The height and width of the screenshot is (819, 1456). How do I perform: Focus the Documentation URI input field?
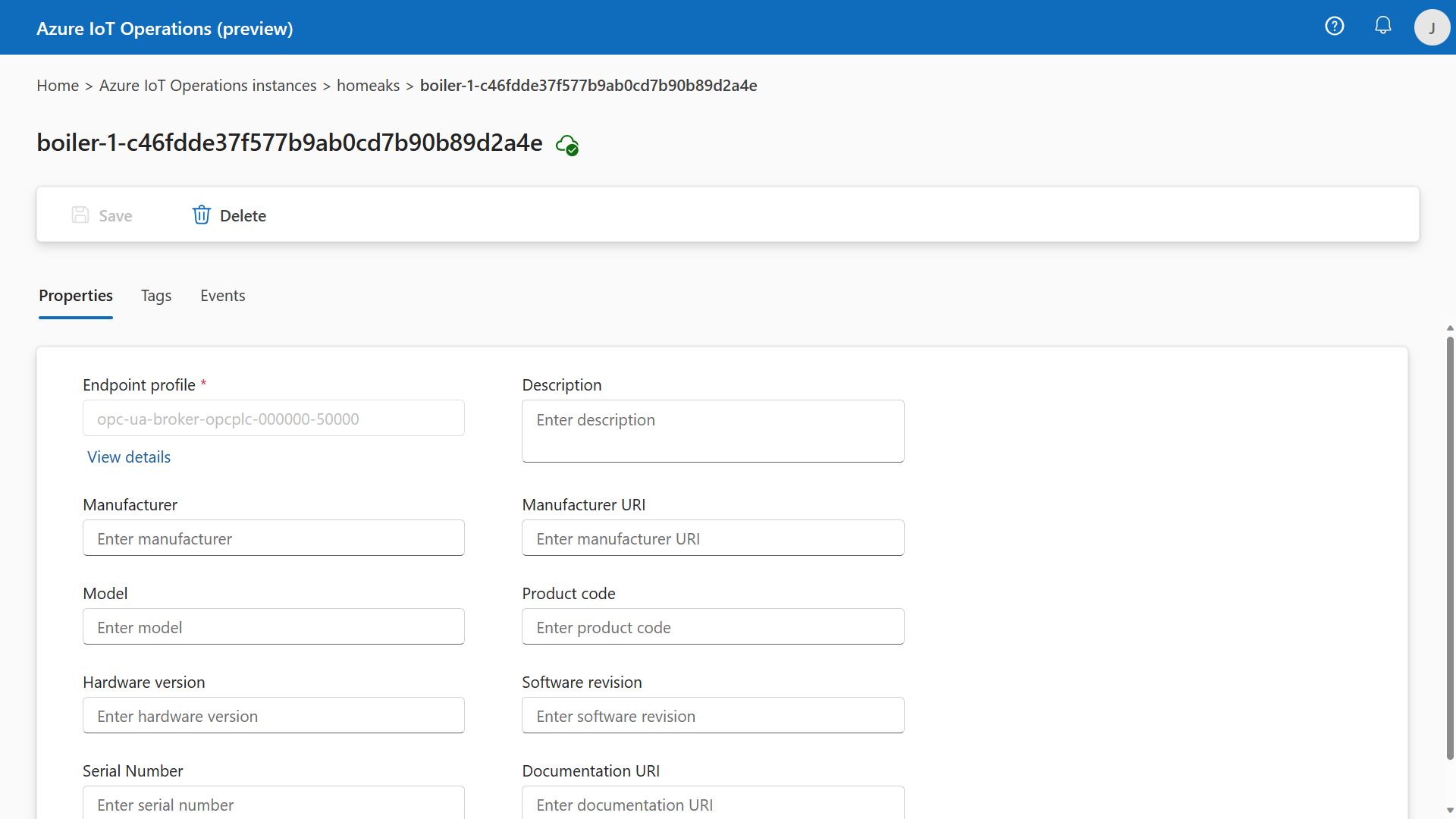tap(713, 803)
